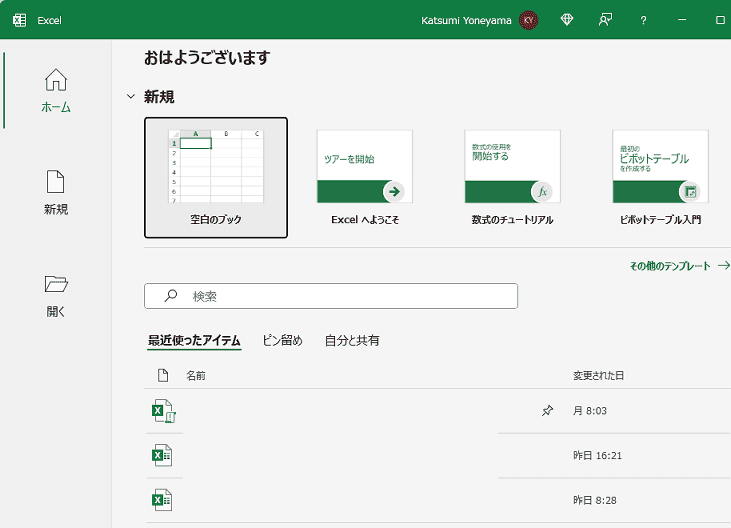
Task: Sort by the 変更された日 column header
Action: coord(598,376)
